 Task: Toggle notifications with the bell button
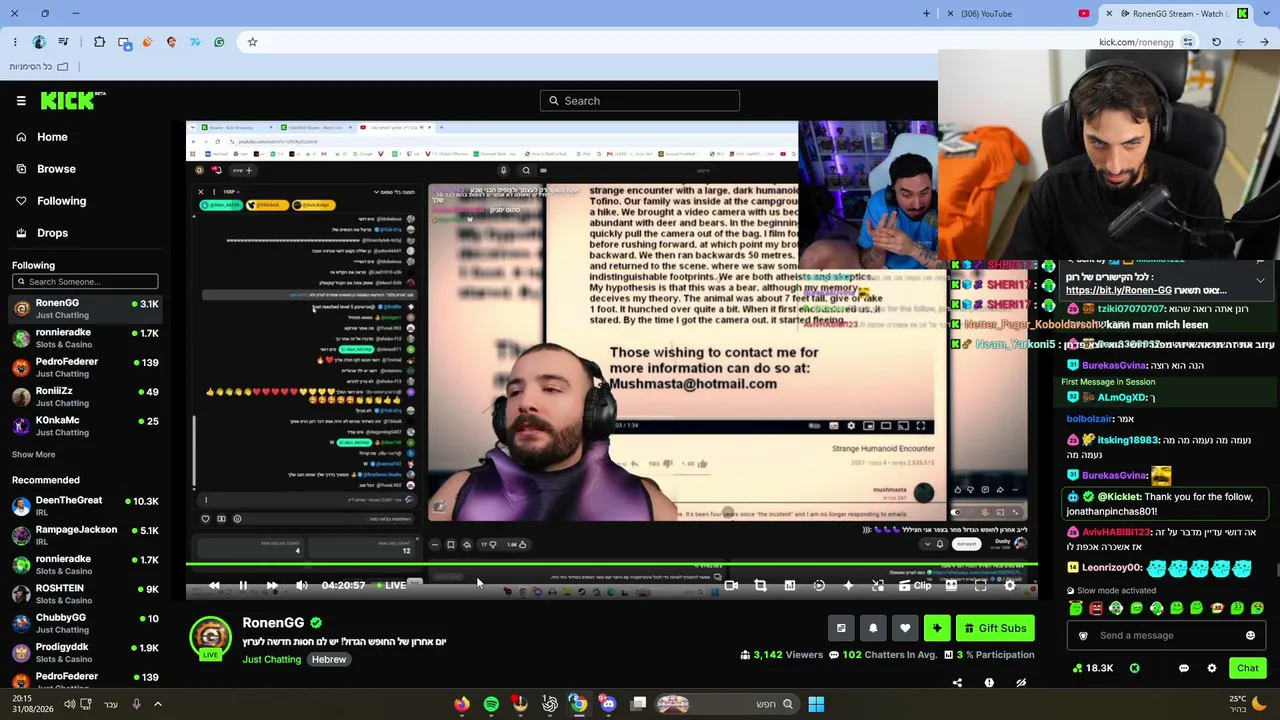click(x=873, y=628)
